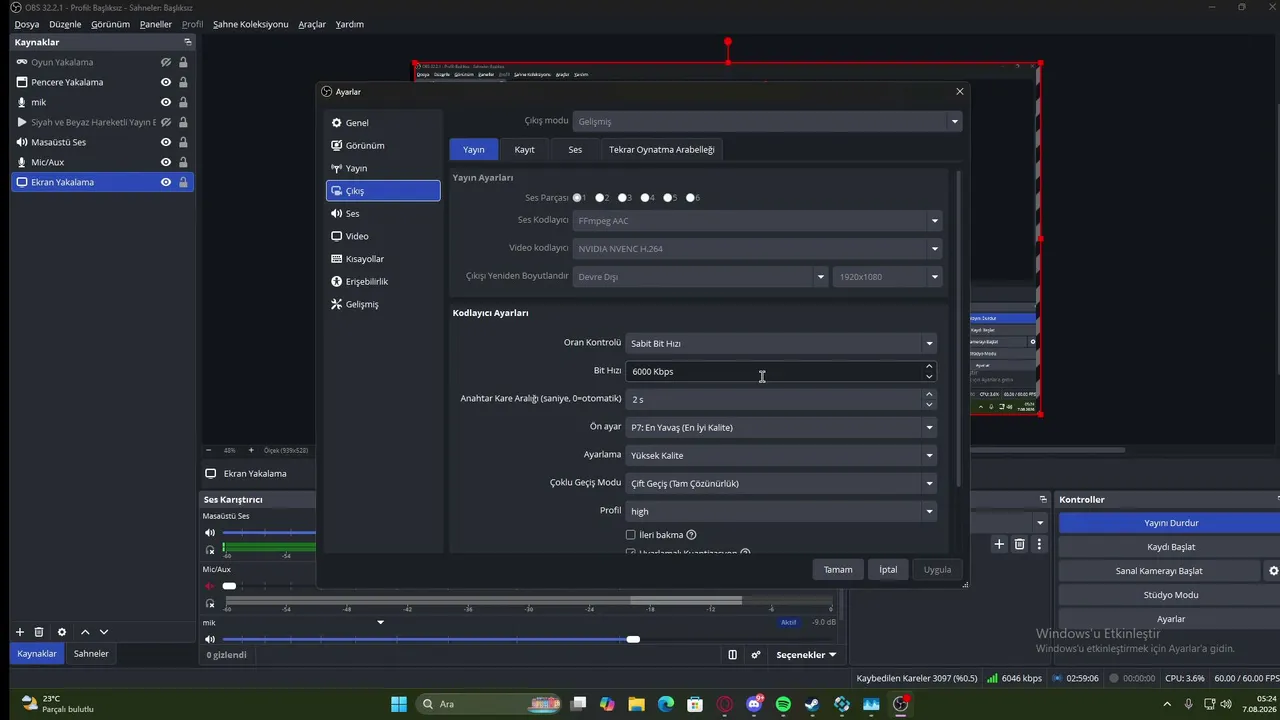Enable the İleri bakma checkbox
The image size is (1280, 720).
tap(631, 535)
